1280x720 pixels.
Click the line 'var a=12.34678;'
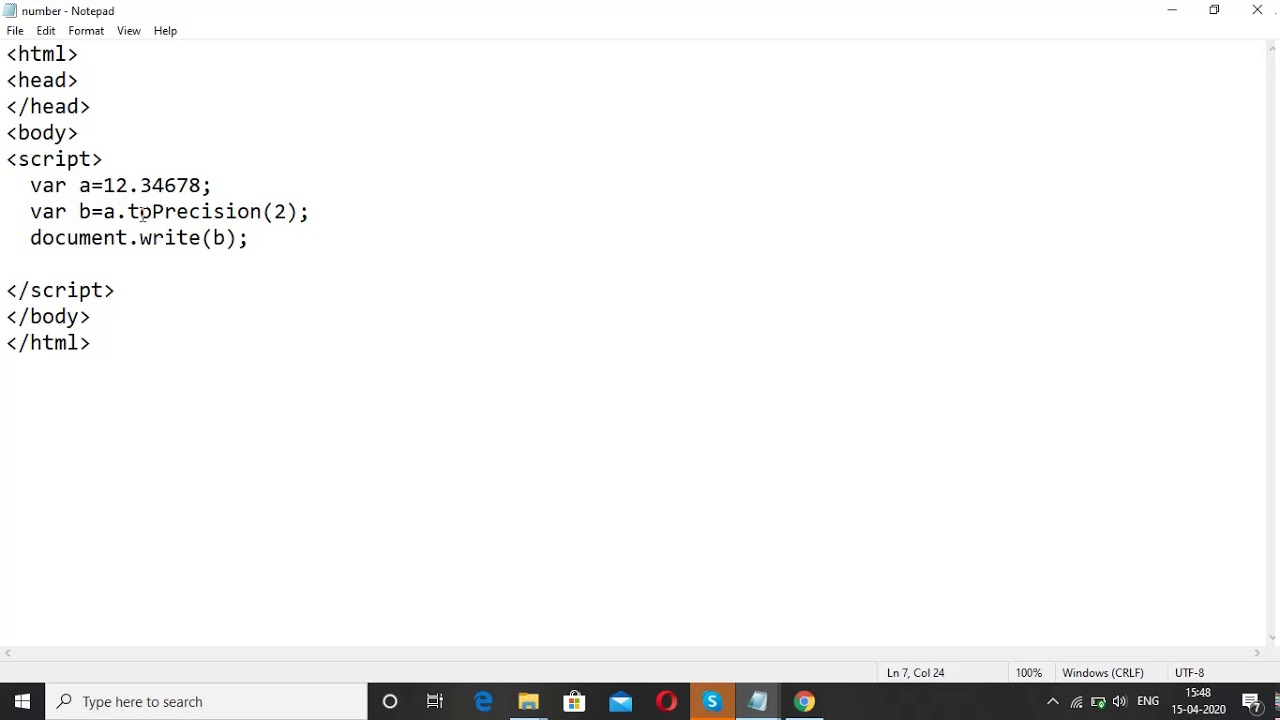pos(120,185)
